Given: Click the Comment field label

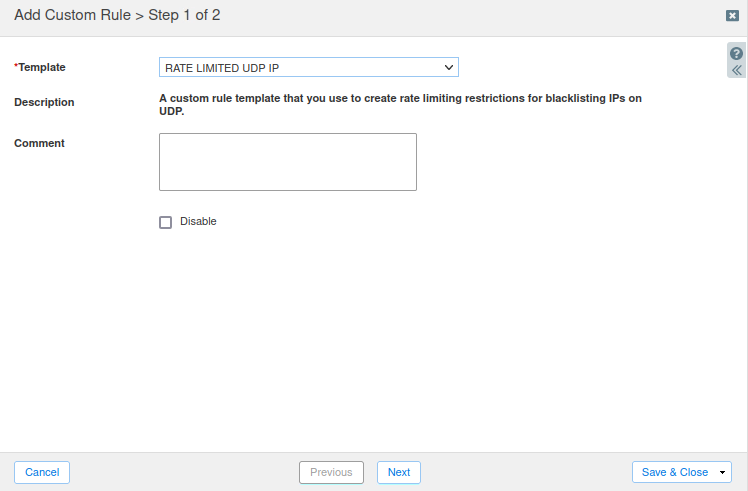Looking at the screenshot, I should [39, 143].
